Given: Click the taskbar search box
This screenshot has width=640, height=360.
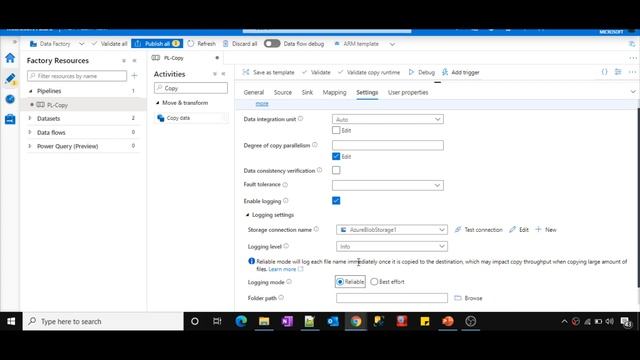Looking at the screenshot, I should [103, 322].
